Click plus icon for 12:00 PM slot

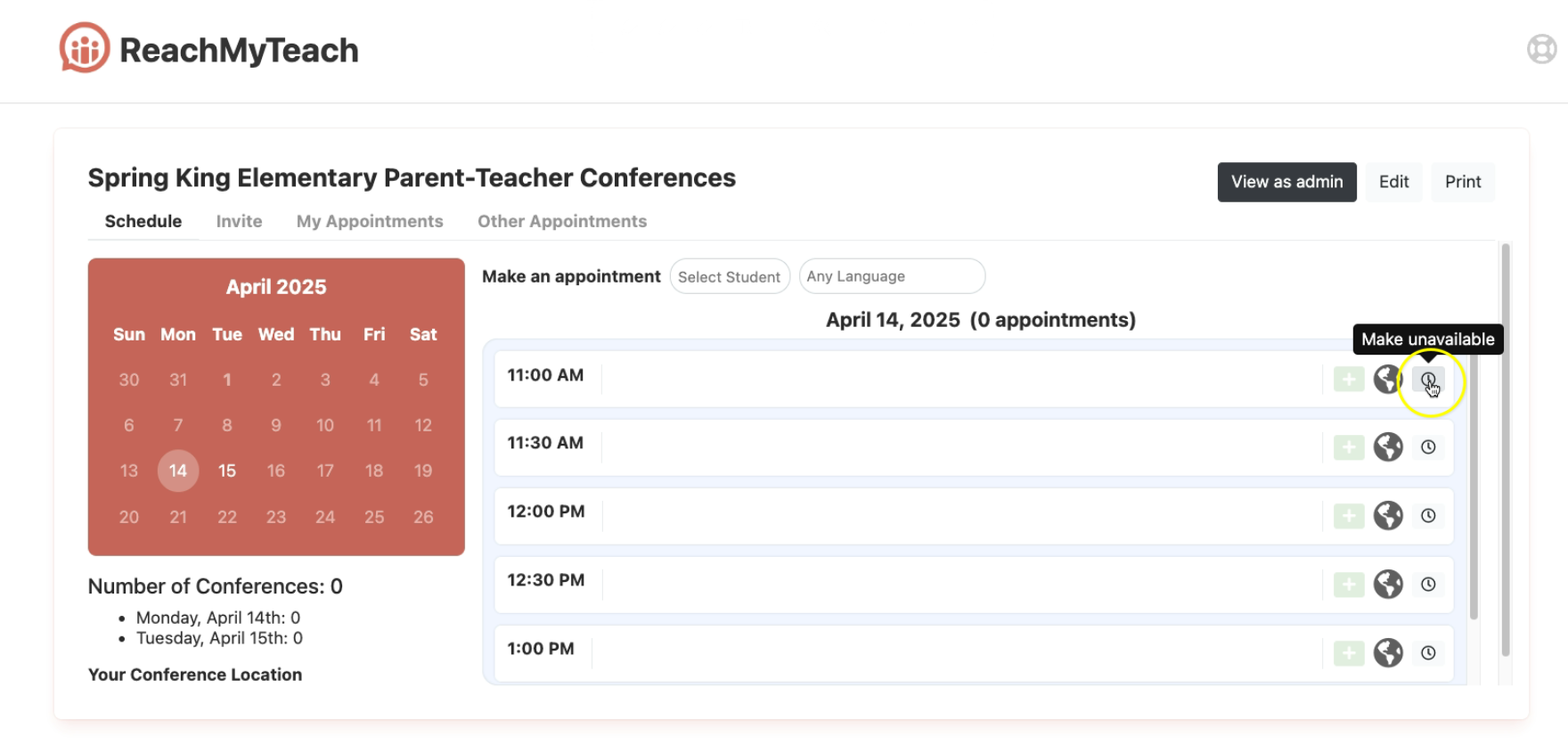pos(1349,516)
